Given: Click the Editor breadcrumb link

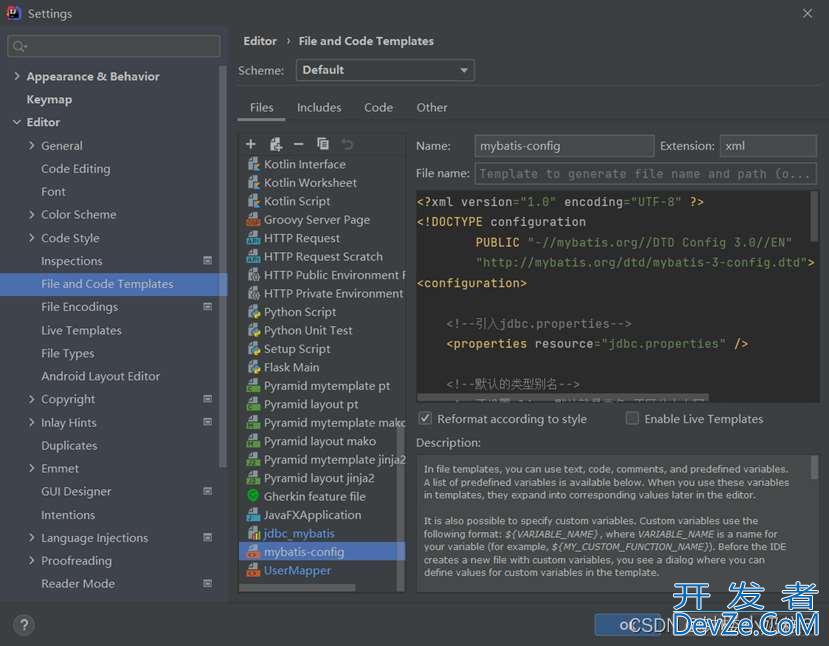Looking at the screenshot, I should (x=260, y=41).
